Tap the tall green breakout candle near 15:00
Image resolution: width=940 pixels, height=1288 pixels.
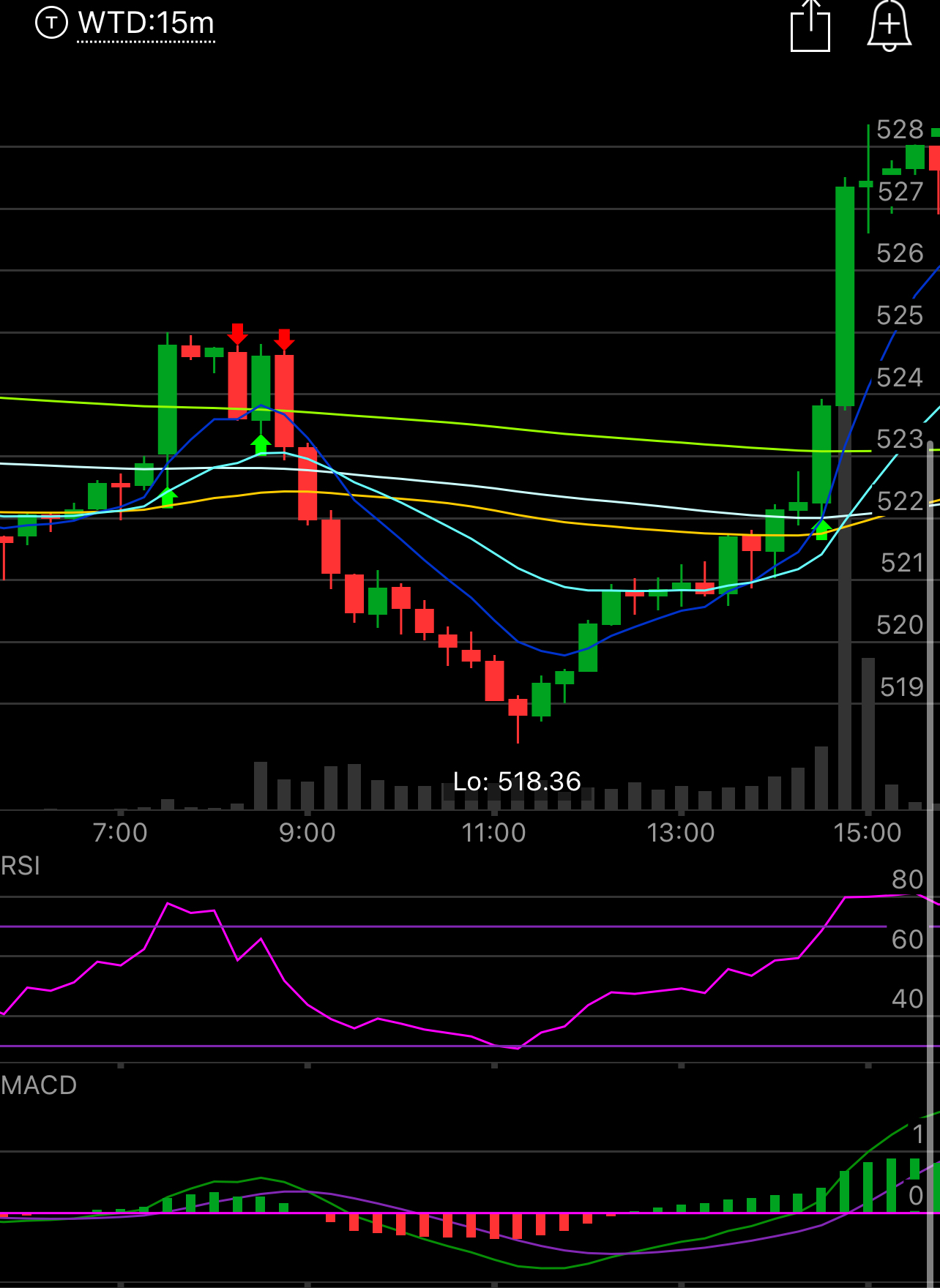coord(845,296)
